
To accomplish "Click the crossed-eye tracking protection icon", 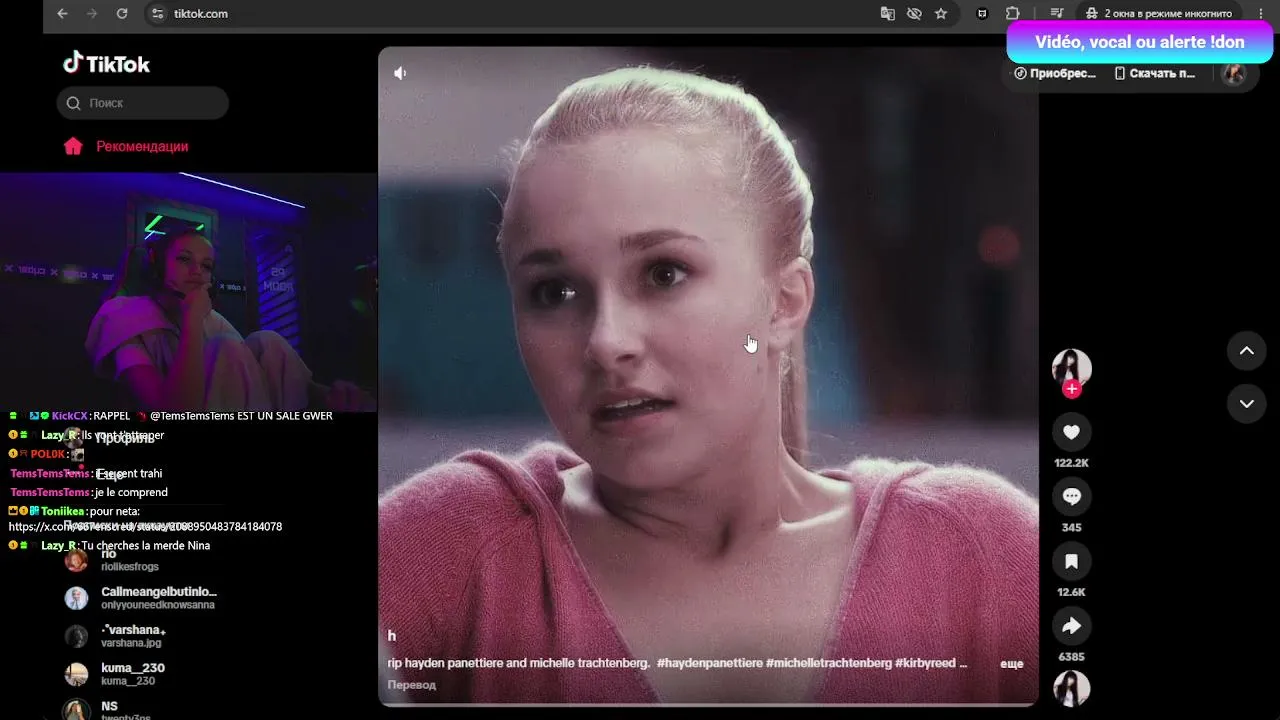I will [x=914, y=14].
